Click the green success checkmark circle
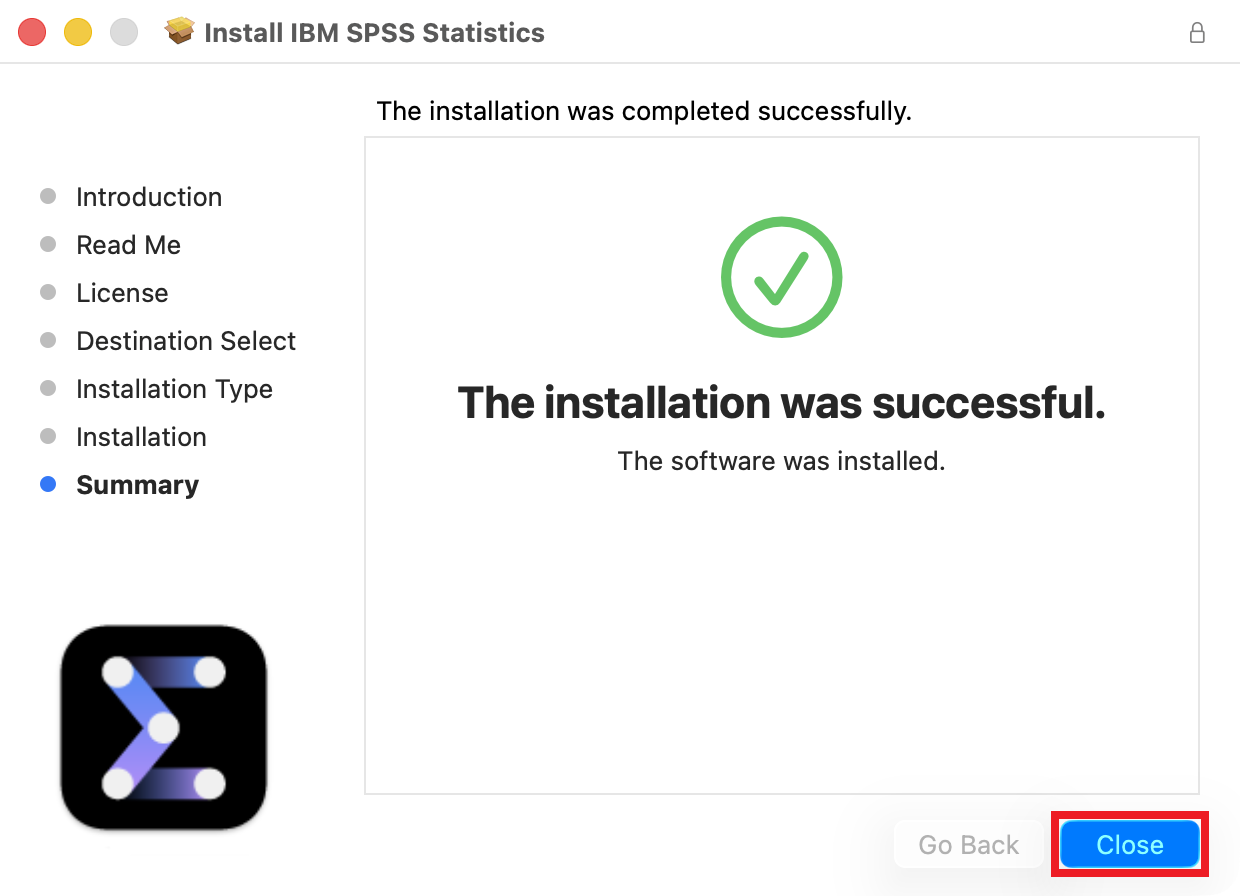This screenshot has width=1240, height=896. (x=781, y=277)
